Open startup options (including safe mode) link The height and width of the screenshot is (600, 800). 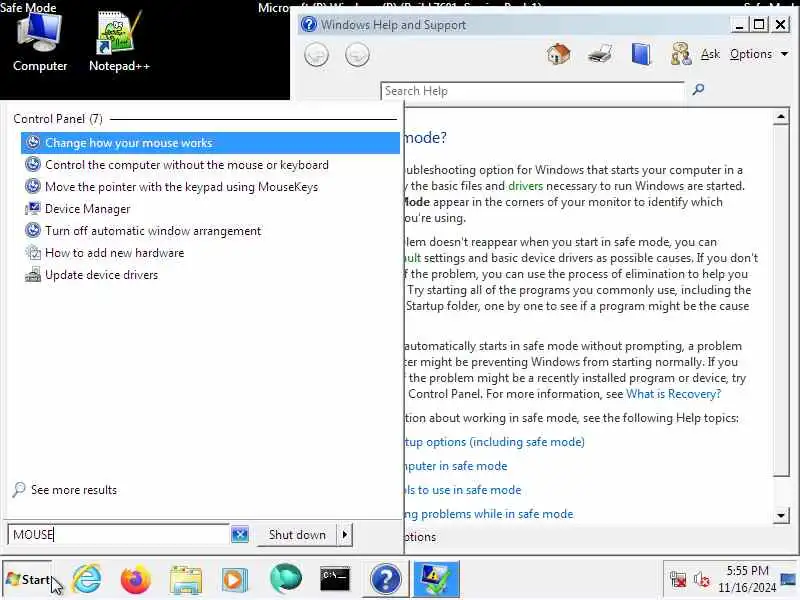click(494, 442)
